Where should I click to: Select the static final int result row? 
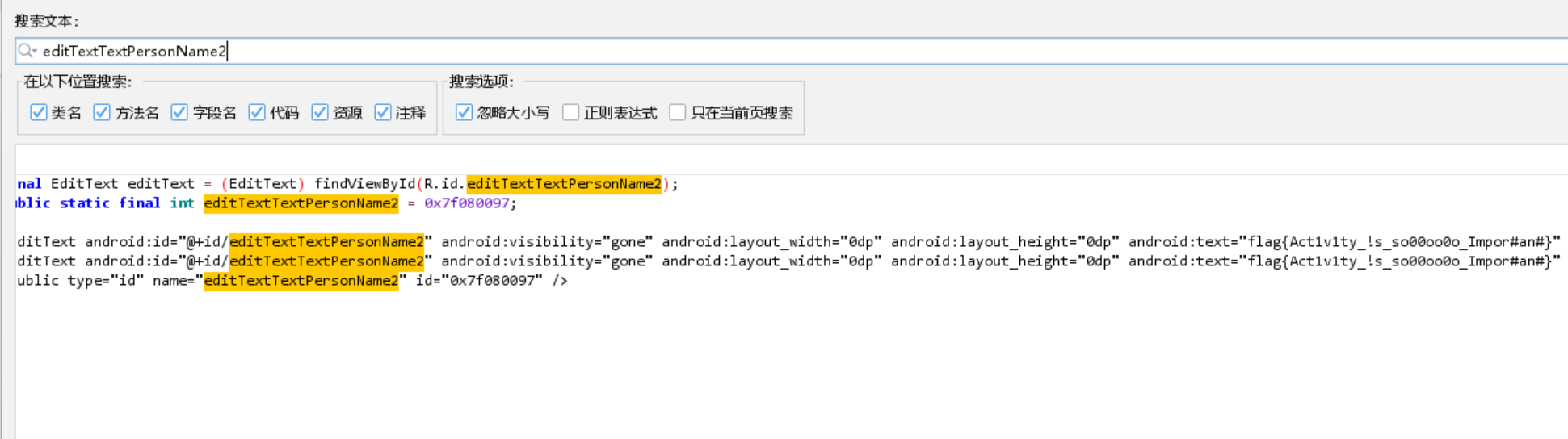click(x=267, y=203)
